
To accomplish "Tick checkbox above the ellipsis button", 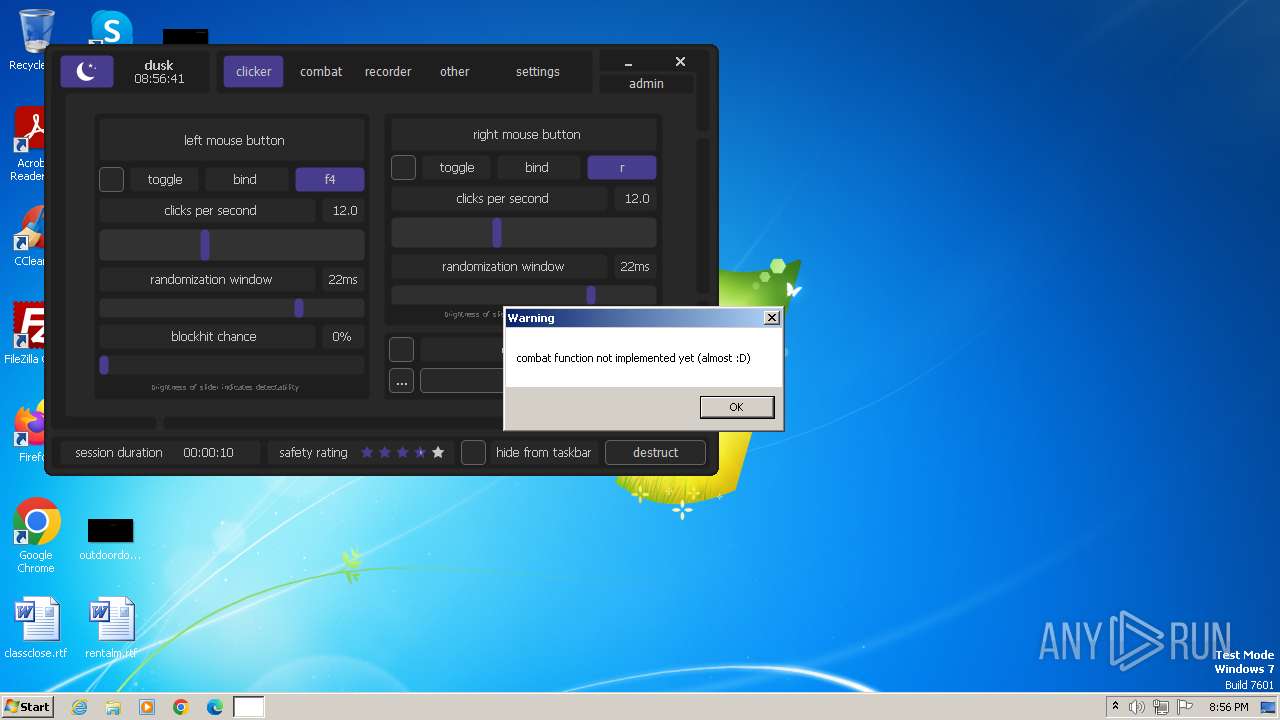I will click(401, 349).
